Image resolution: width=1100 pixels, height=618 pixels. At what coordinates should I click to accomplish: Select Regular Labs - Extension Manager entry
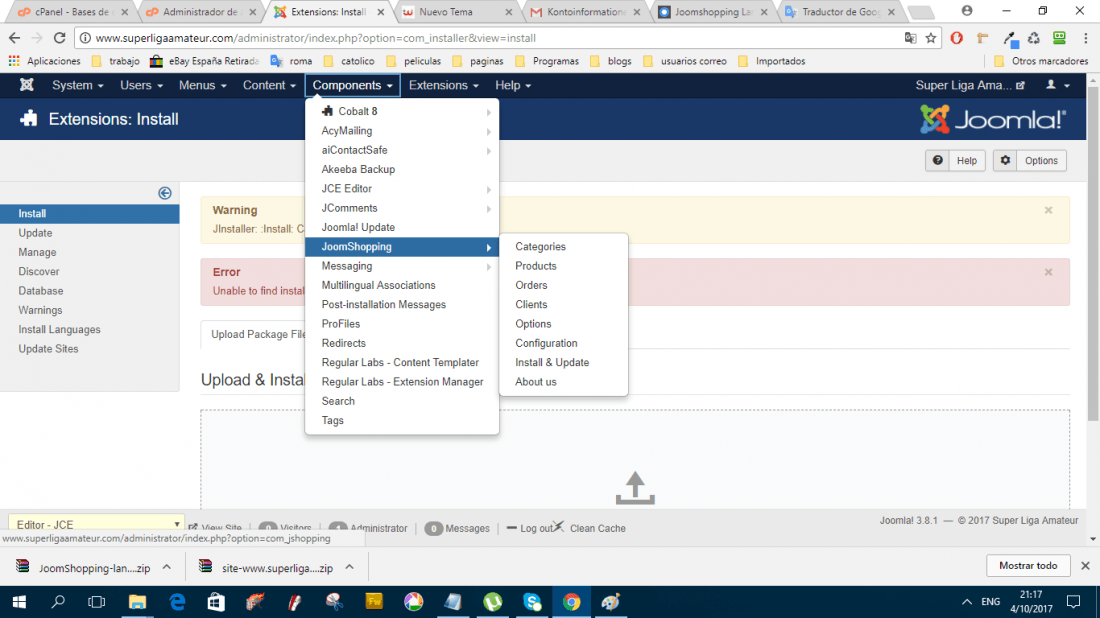pos(402,382)
